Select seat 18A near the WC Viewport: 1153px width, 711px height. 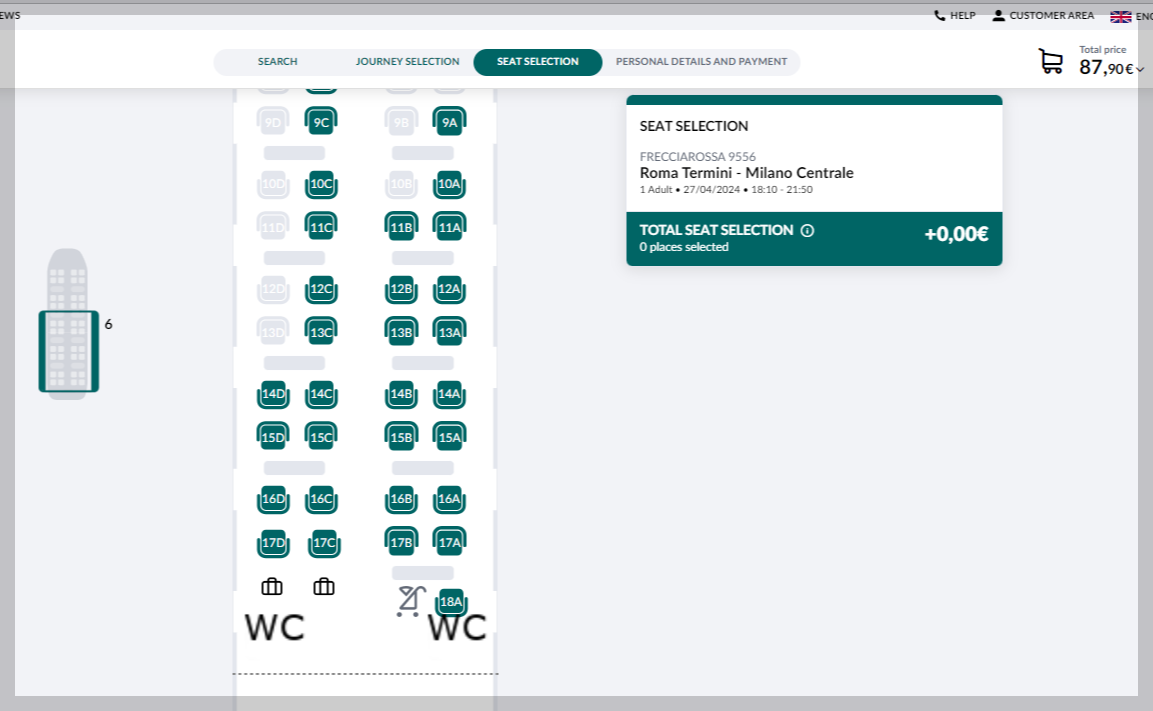pos(451,602)
